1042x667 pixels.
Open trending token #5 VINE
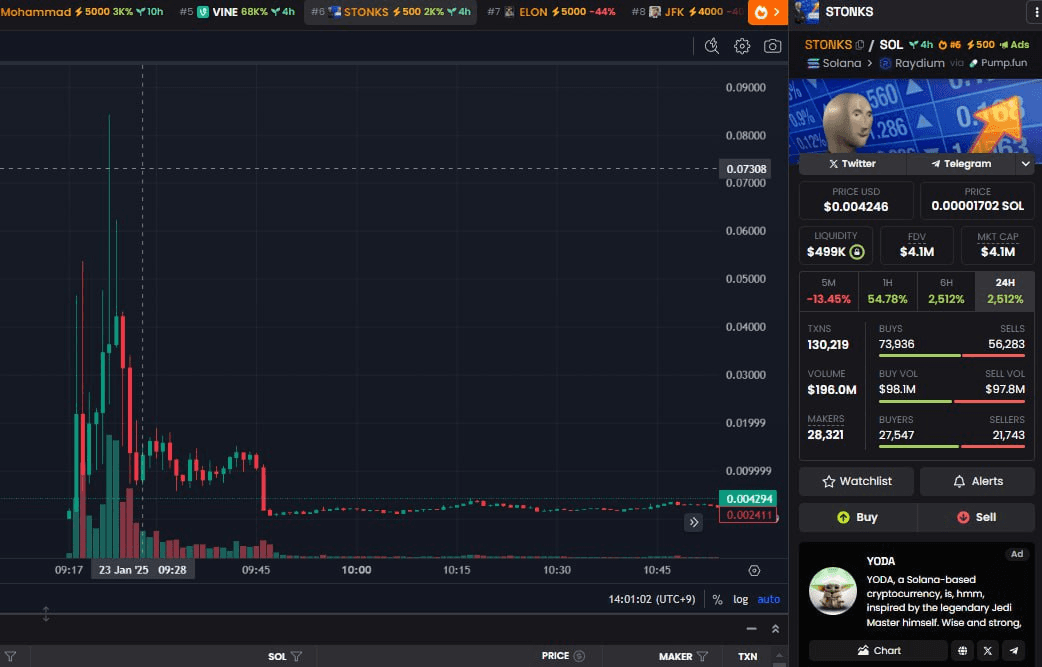[237, 12]
